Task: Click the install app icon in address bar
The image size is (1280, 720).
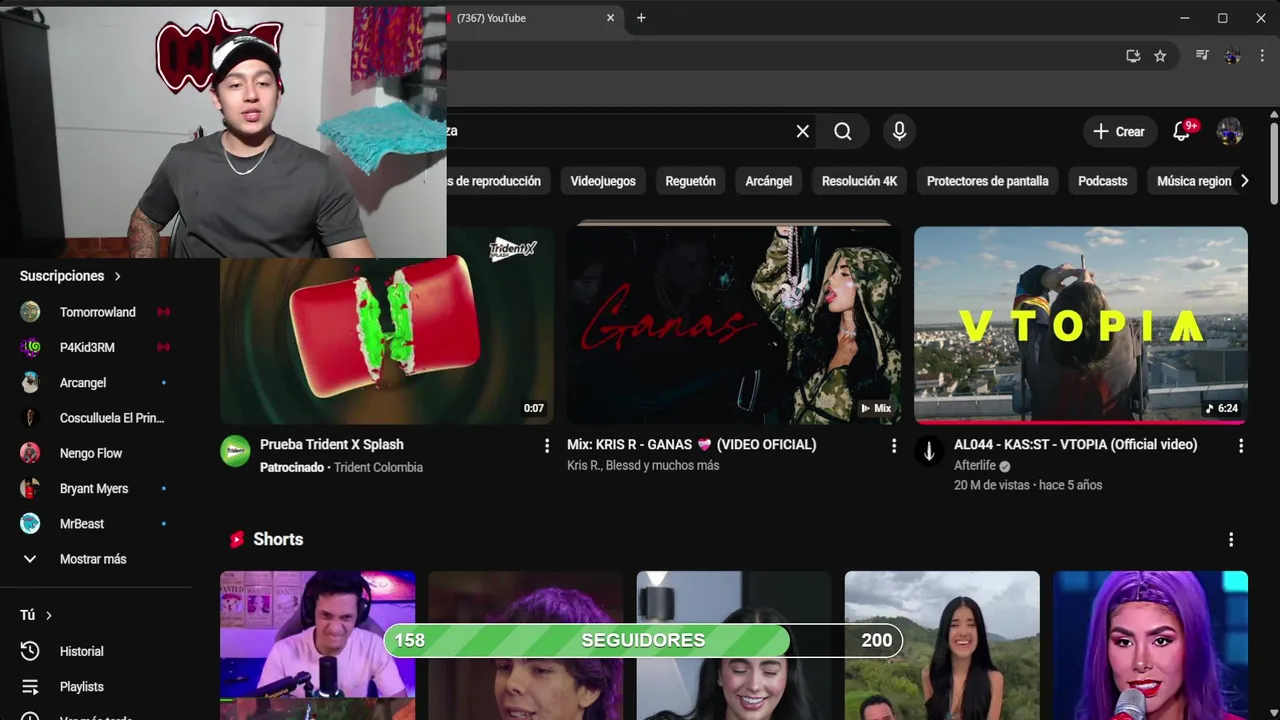Action: coord(1133,56)
